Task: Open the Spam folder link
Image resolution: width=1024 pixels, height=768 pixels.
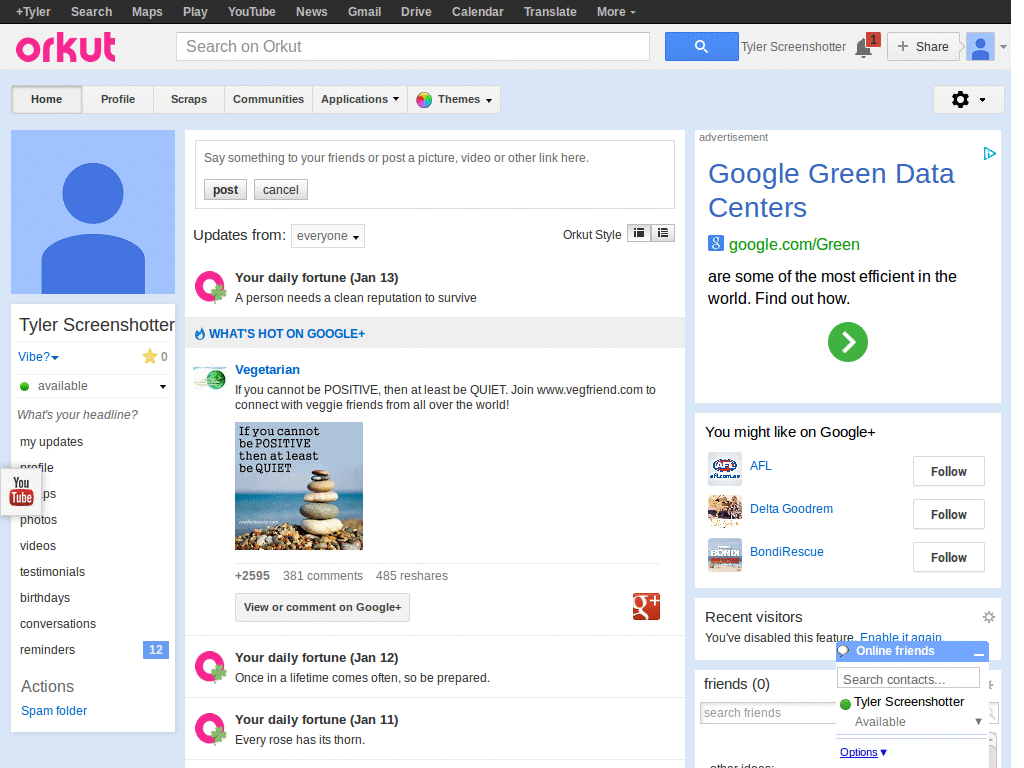Action: 54,711
